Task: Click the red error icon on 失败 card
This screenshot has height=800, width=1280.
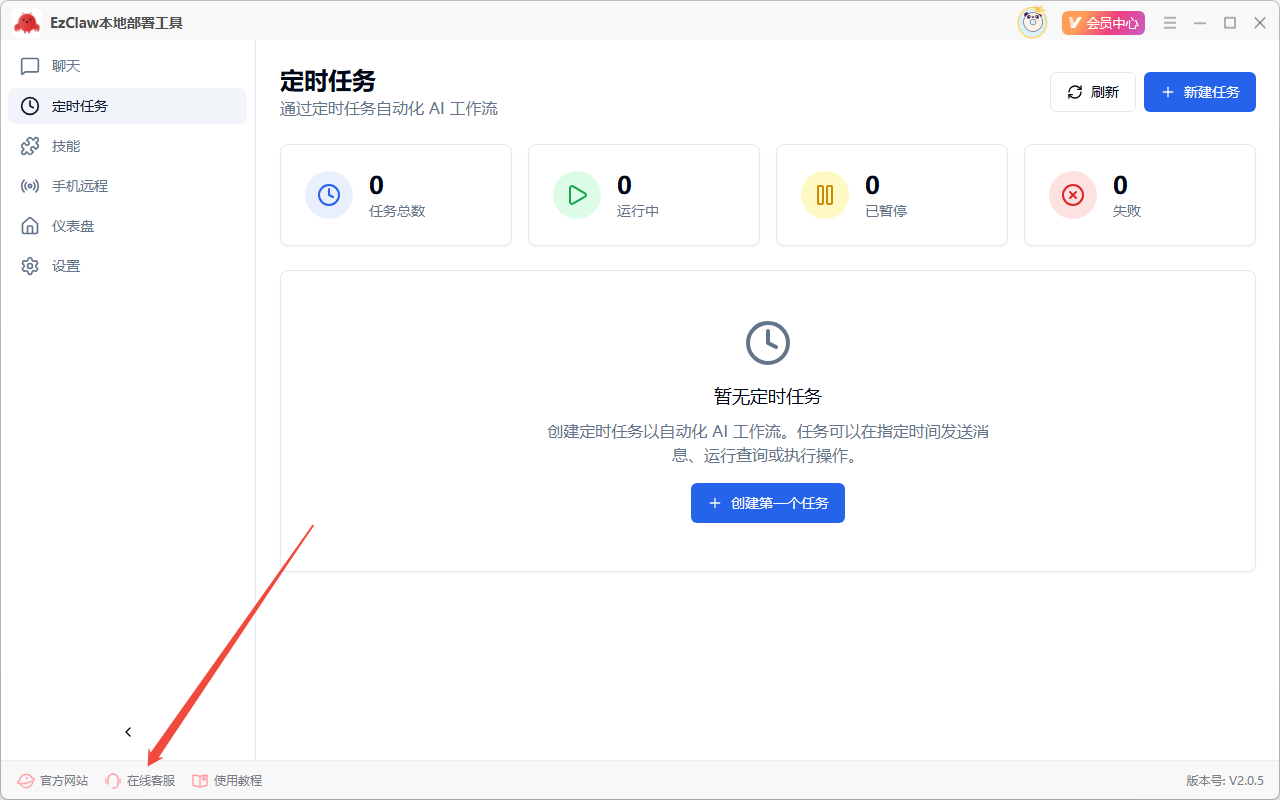Action: [x=1073, y=195]
